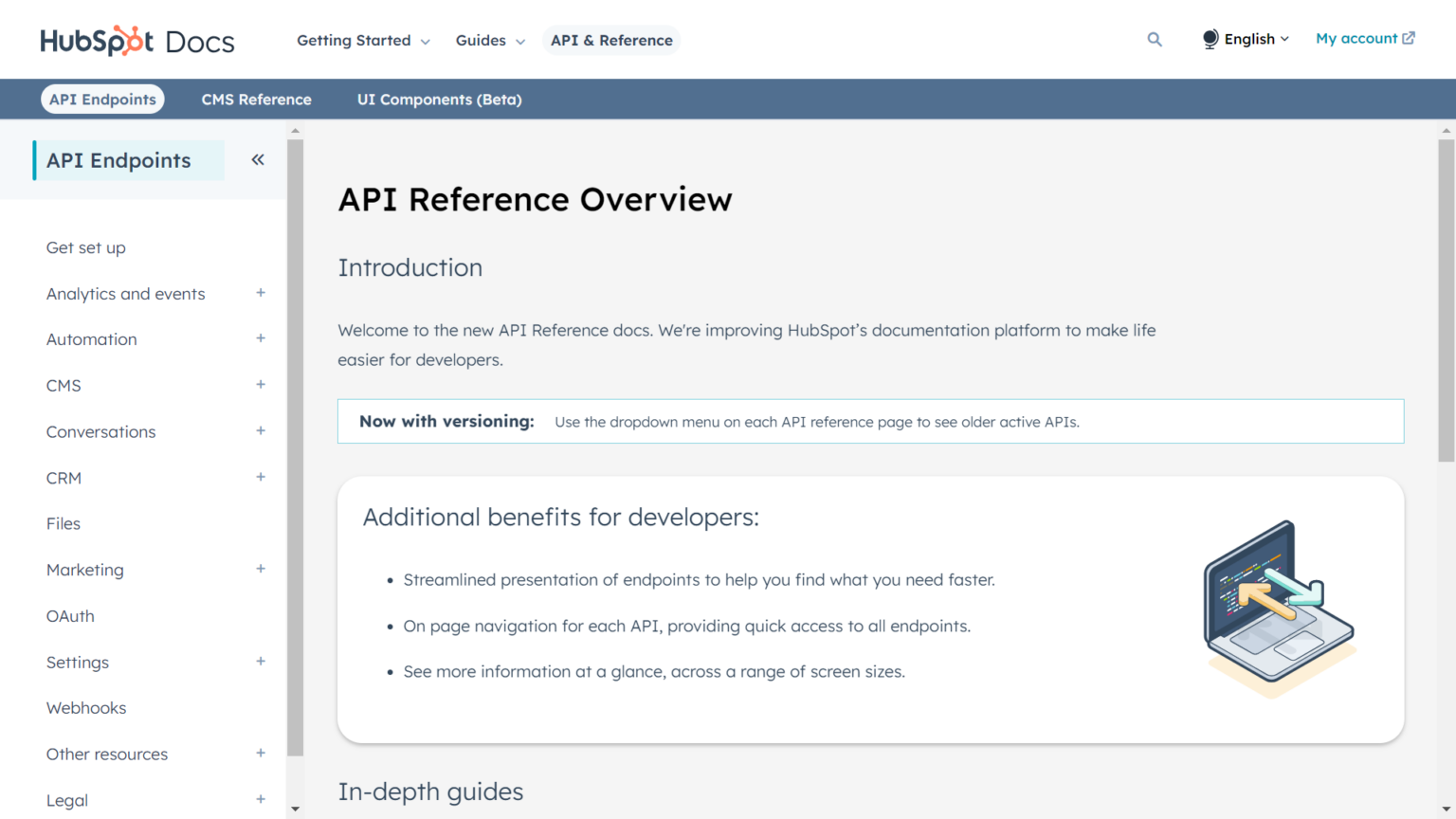
Task: Open the Guides dropdown menu
Action: click(490, 41)
